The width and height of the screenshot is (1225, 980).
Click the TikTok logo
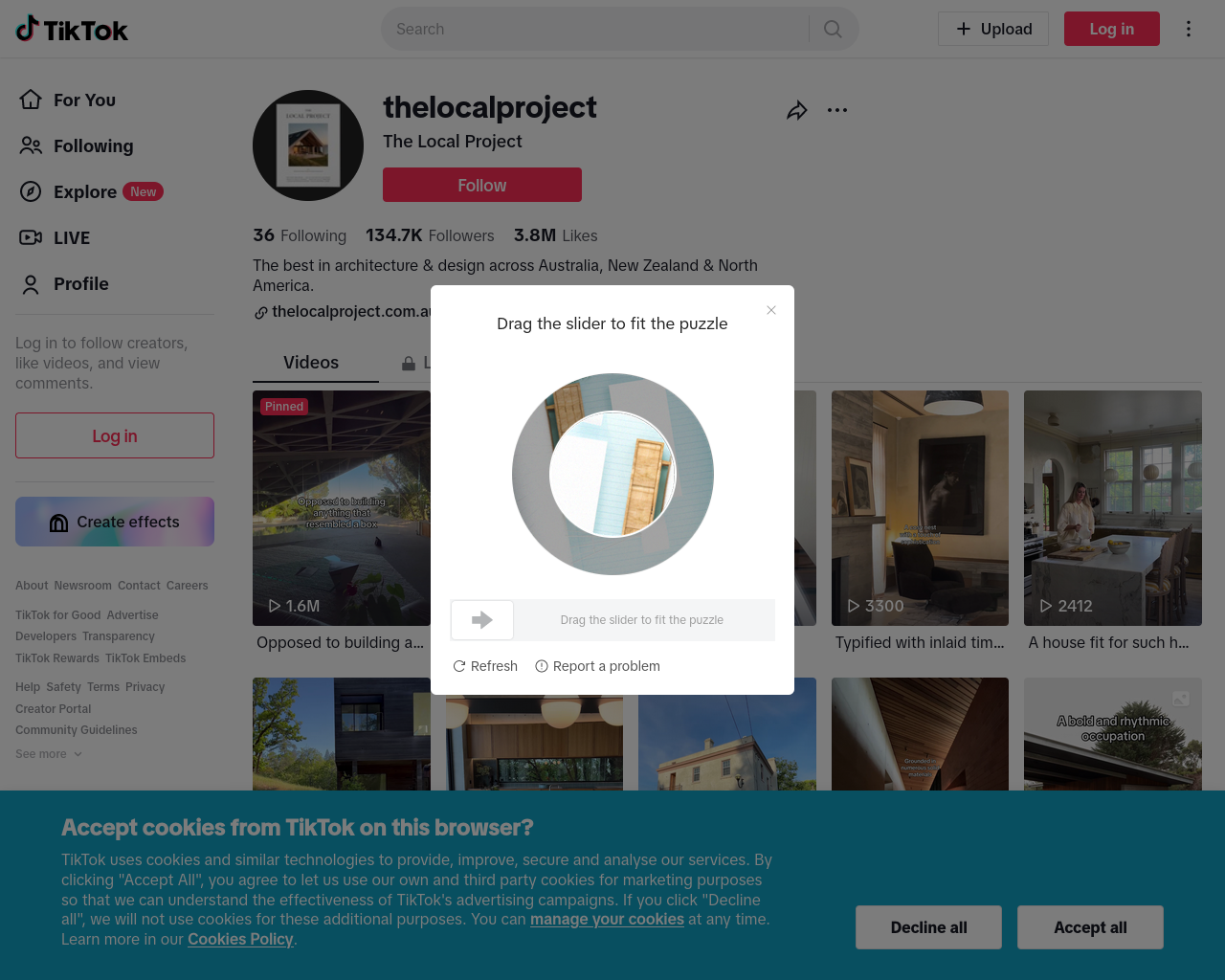[72, 29]
